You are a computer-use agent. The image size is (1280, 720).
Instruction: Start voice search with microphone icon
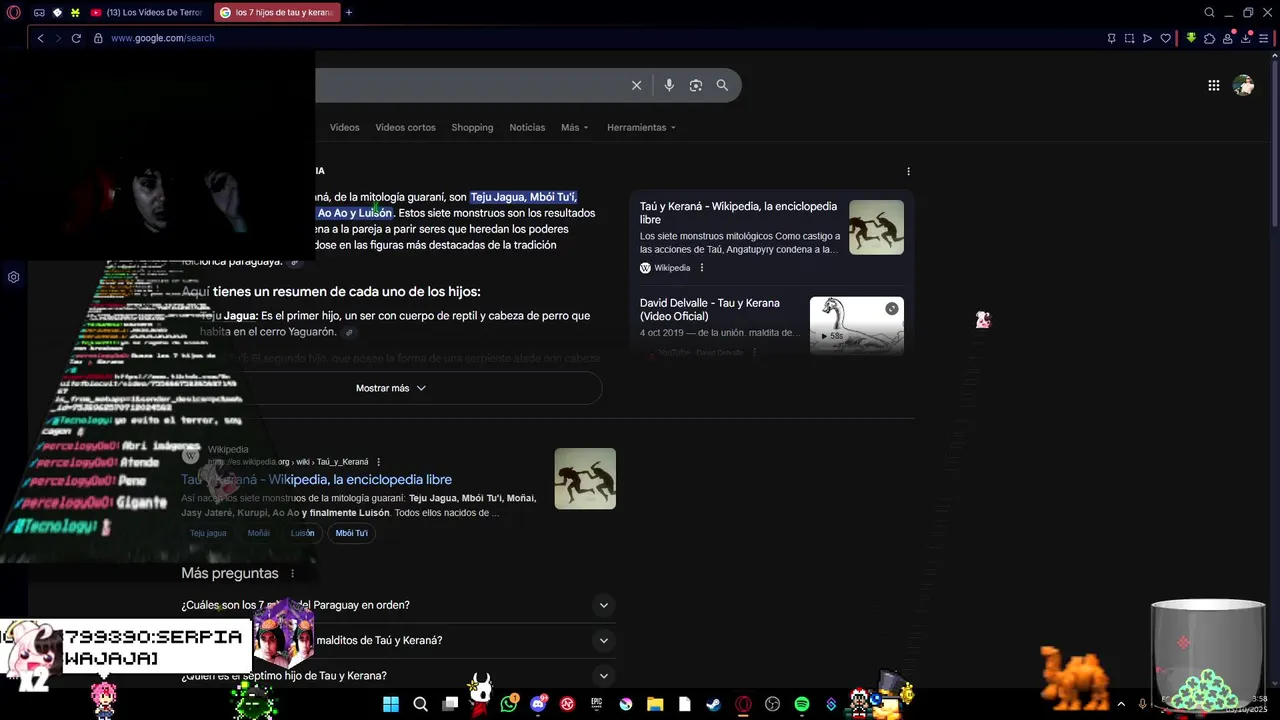coord(669,85)
